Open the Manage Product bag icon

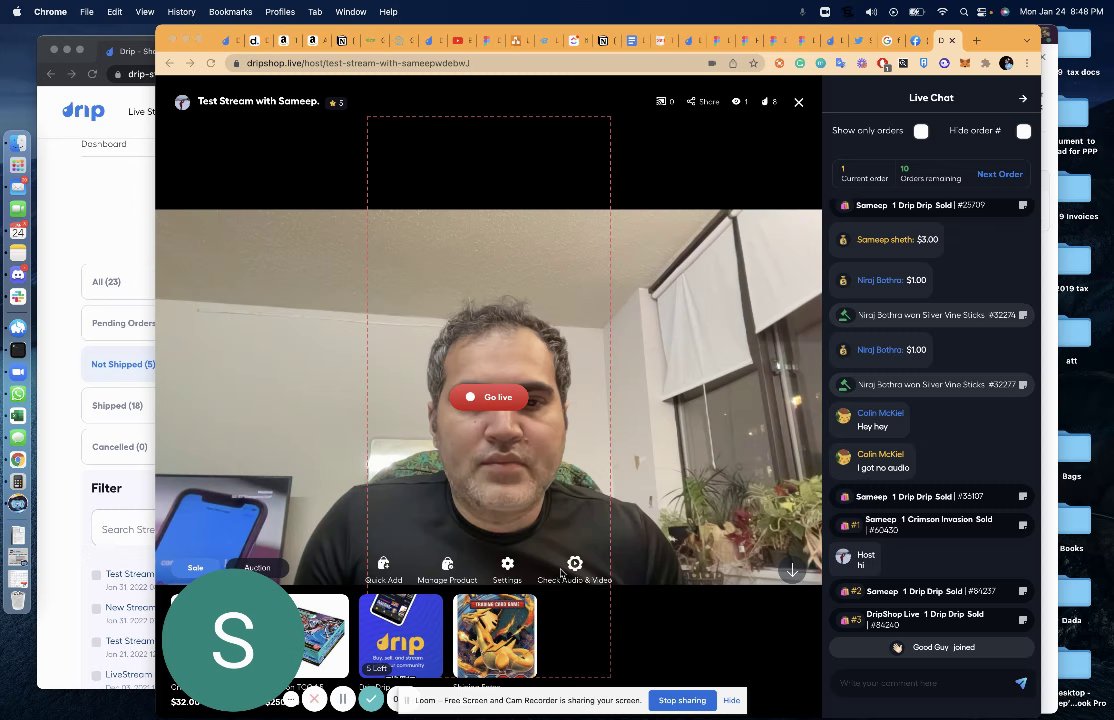(x=447, y=564)
